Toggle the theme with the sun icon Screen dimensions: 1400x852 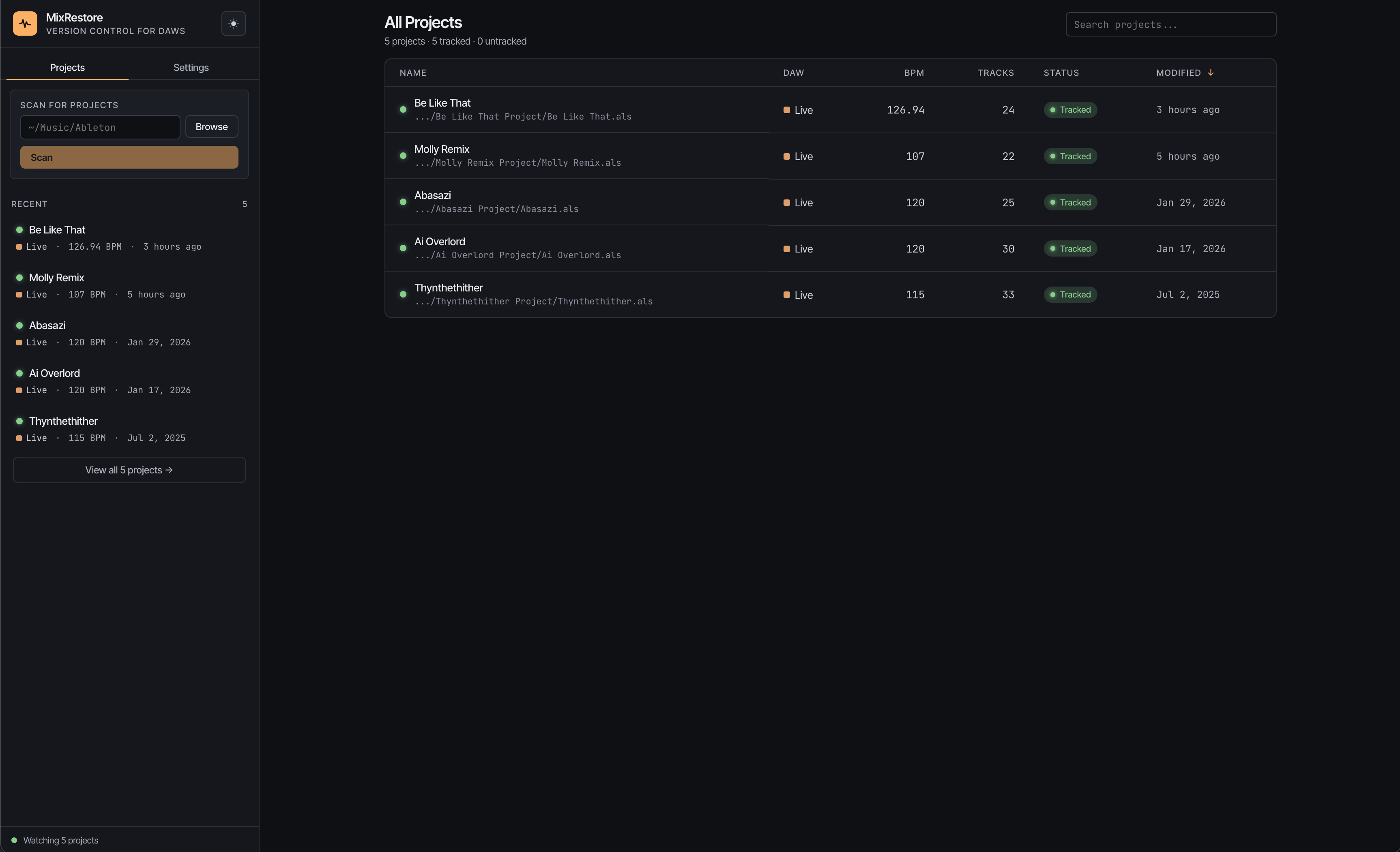234,23
